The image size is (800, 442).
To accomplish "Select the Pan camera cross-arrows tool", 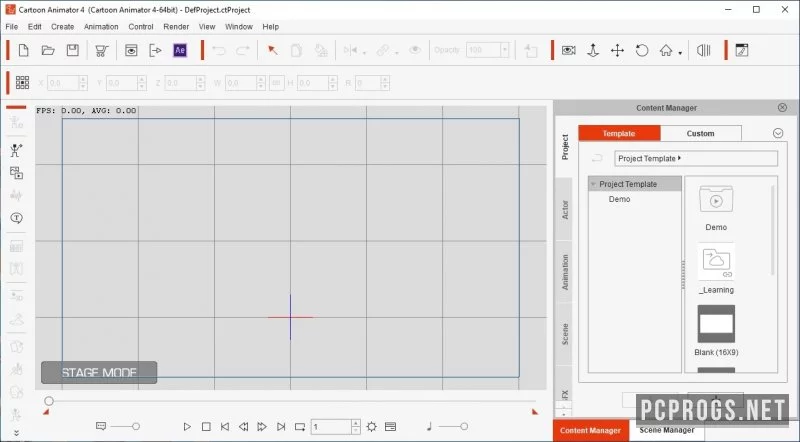I will pyautogui.click(x=617, y=50).
